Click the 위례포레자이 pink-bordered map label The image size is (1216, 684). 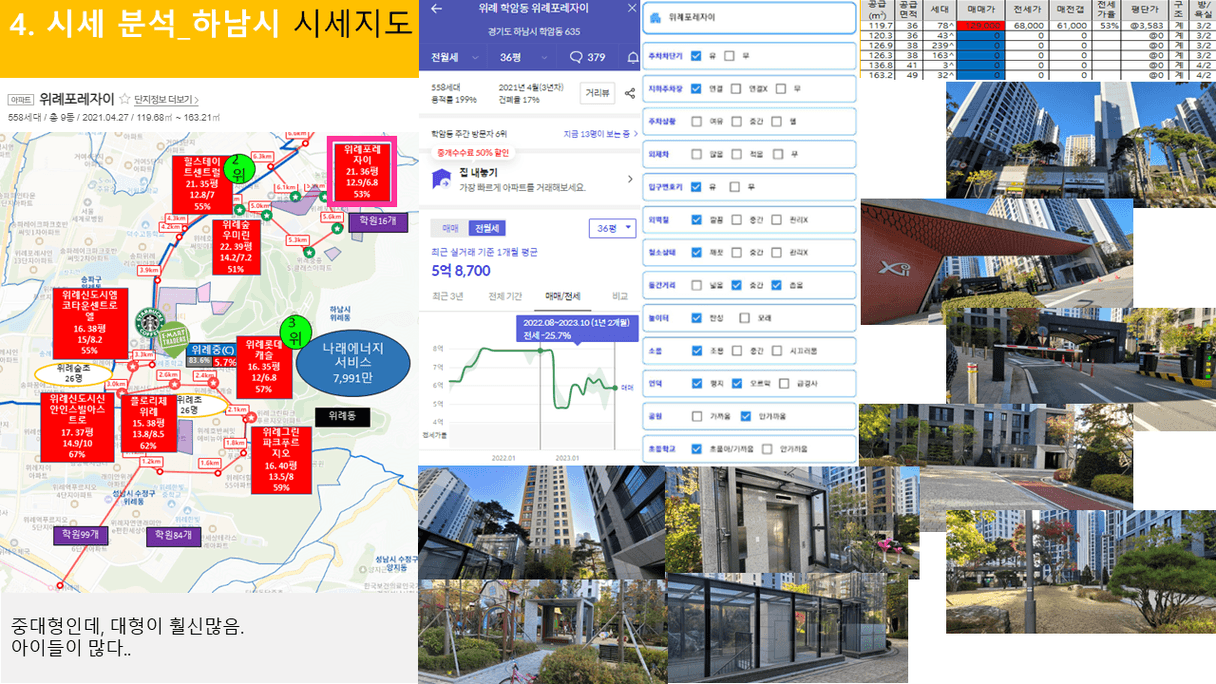(362, 172)
